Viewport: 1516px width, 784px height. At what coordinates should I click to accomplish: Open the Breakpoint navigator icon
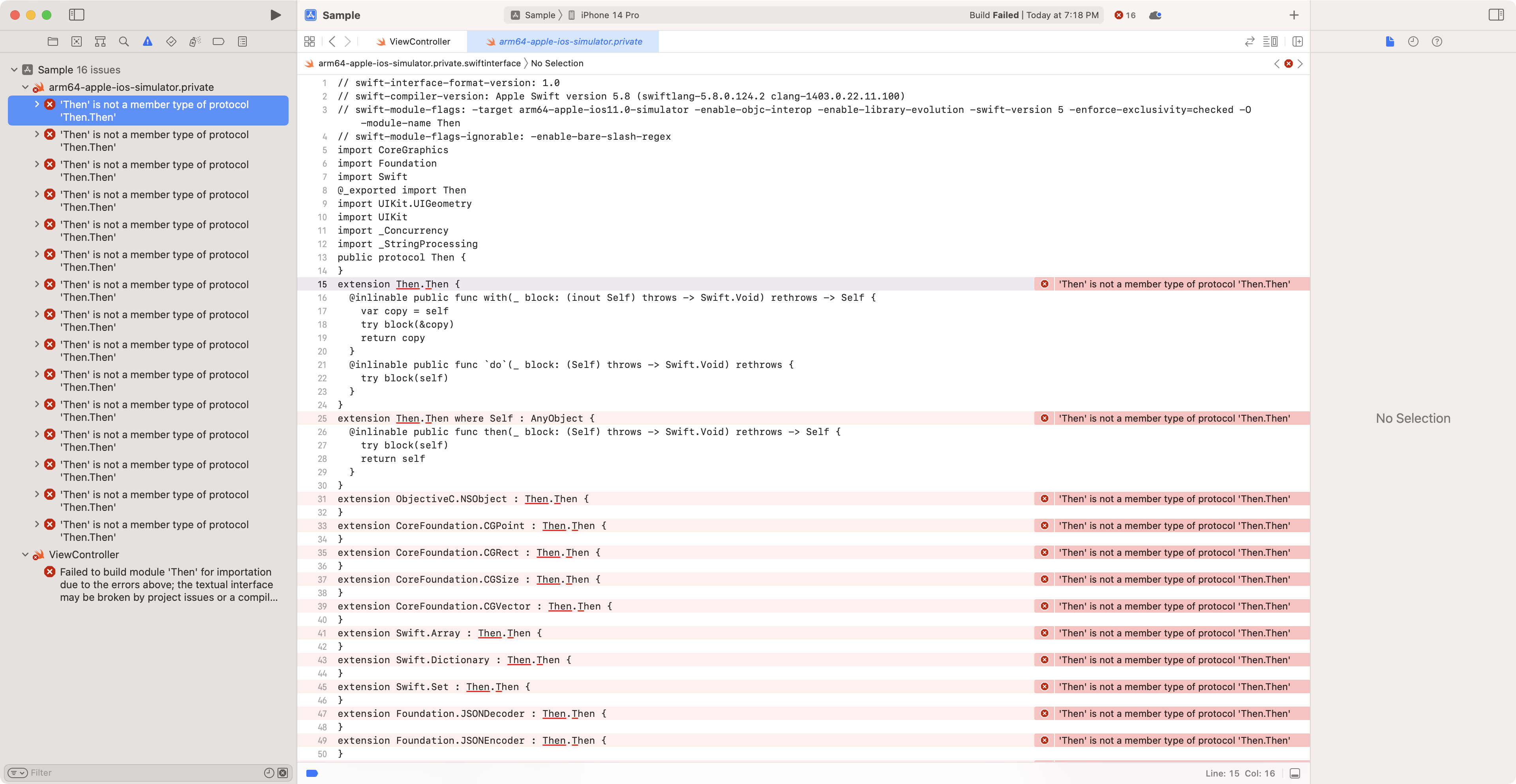coord(218,41)
